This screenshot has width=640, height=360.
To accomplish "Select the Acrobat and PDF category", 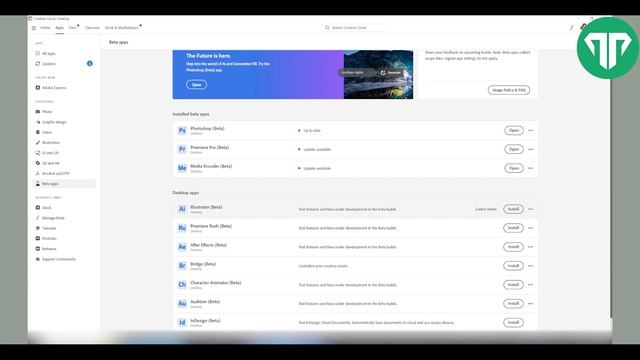I will coord(52,173).
